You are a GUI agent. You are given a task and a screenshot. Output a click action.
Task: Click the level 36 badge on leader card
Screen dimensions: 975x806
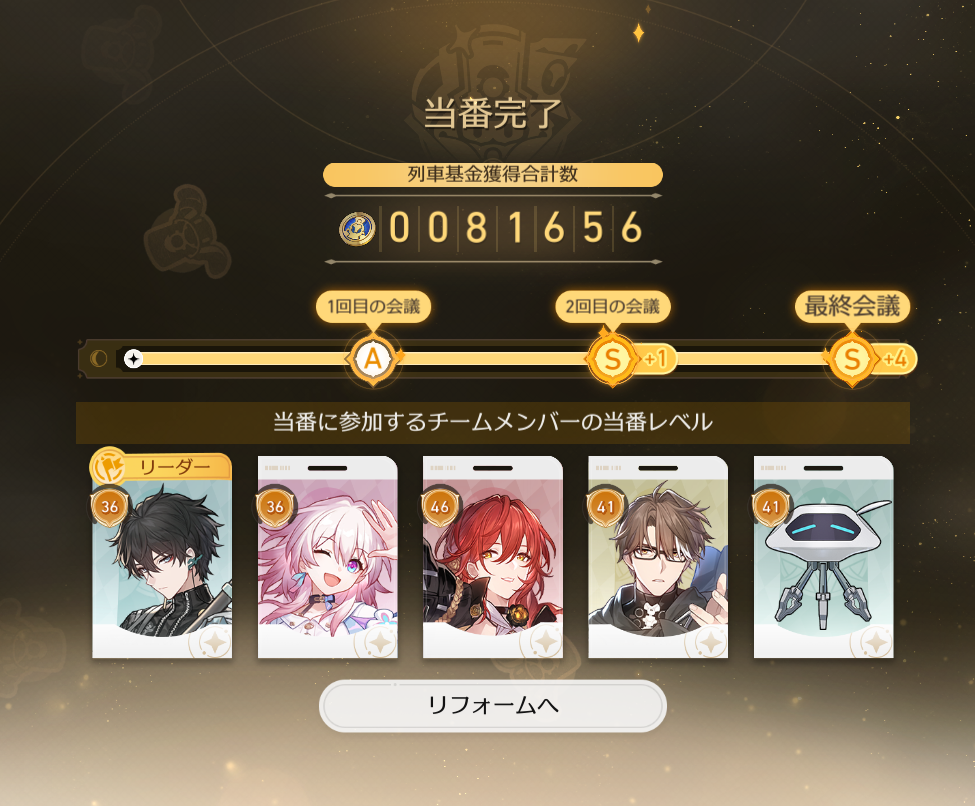point(110,507)
